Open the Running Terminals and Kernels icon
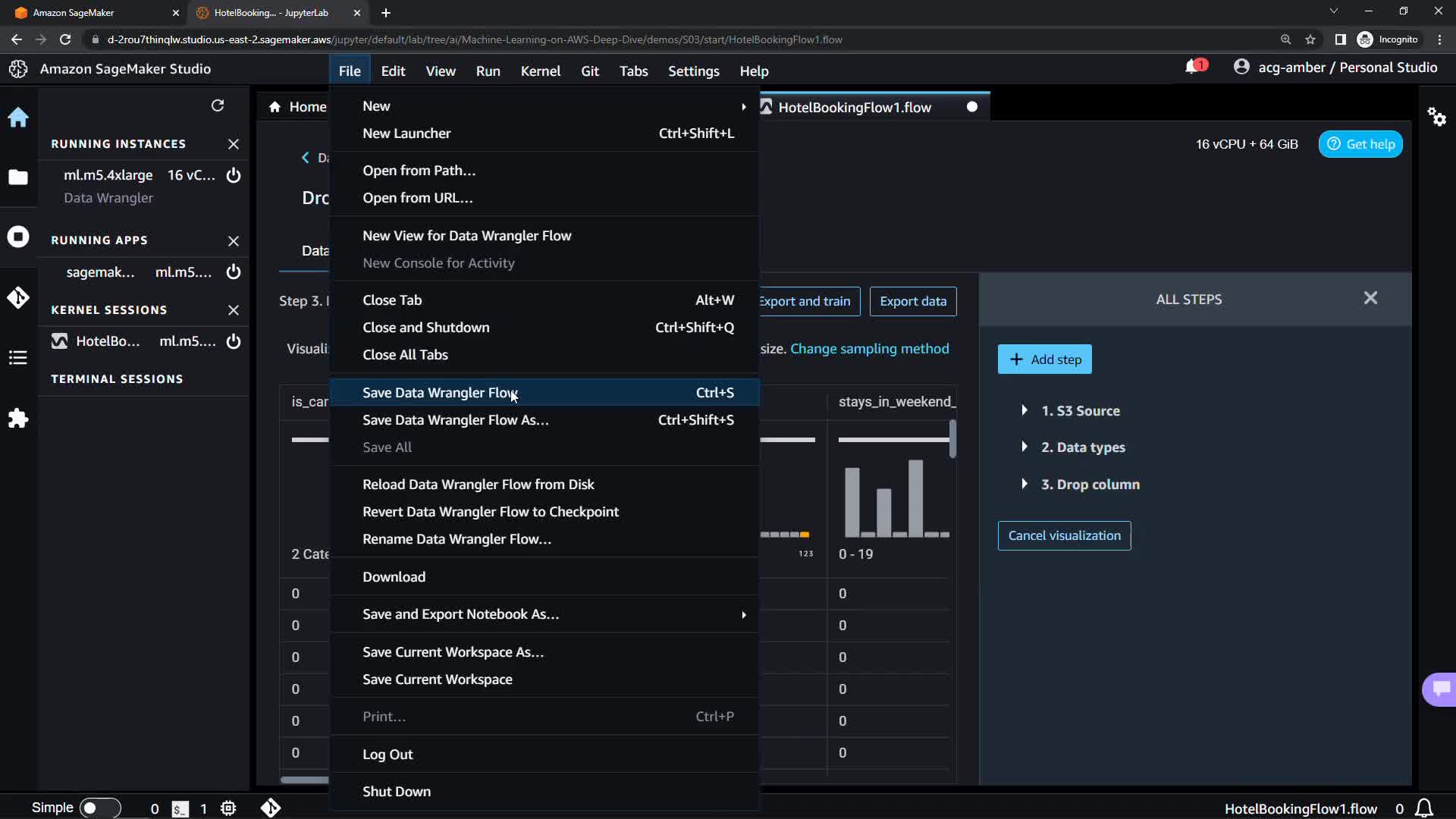The height and width of the screenshot is (819, 1456). 18,237
